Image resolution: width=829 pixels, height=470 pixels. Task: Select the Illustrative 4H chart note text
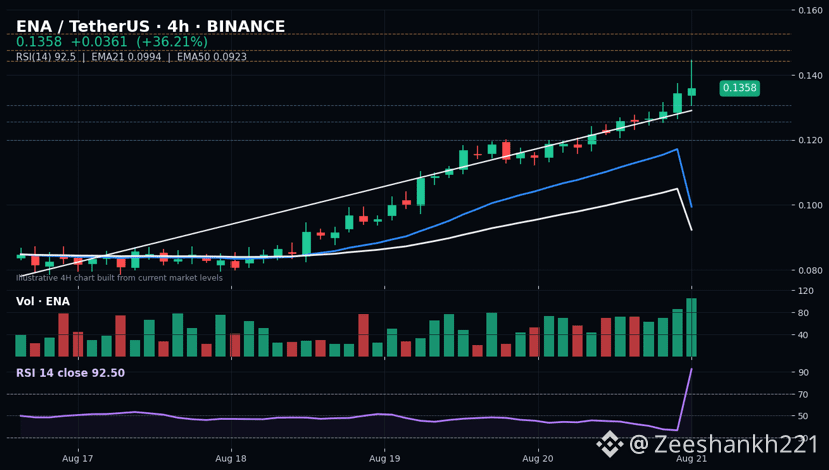pos(119,278)
